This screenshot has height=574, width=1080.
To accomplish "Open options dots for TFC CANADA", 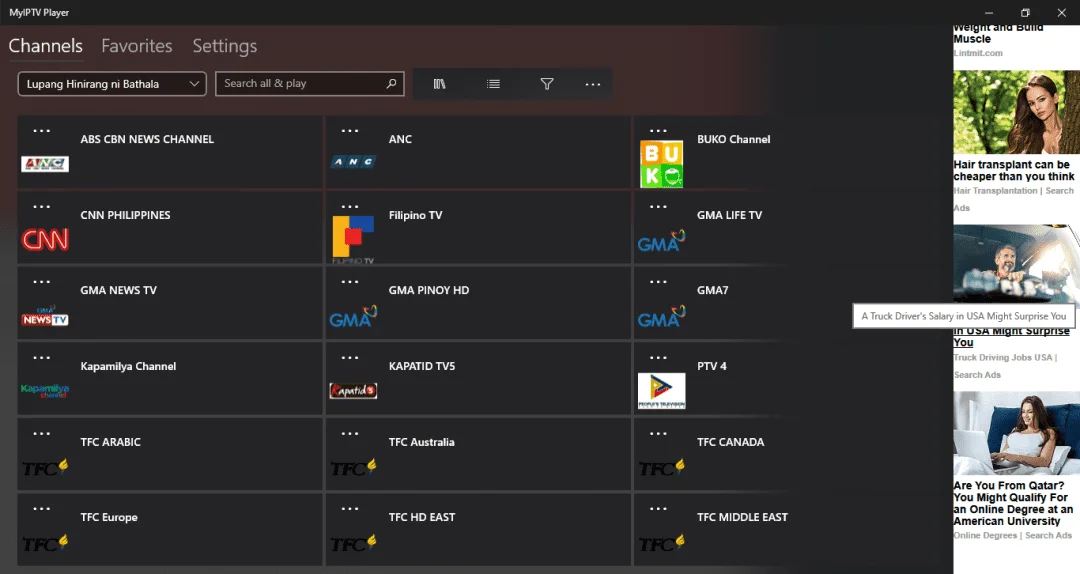I will 658,433.
